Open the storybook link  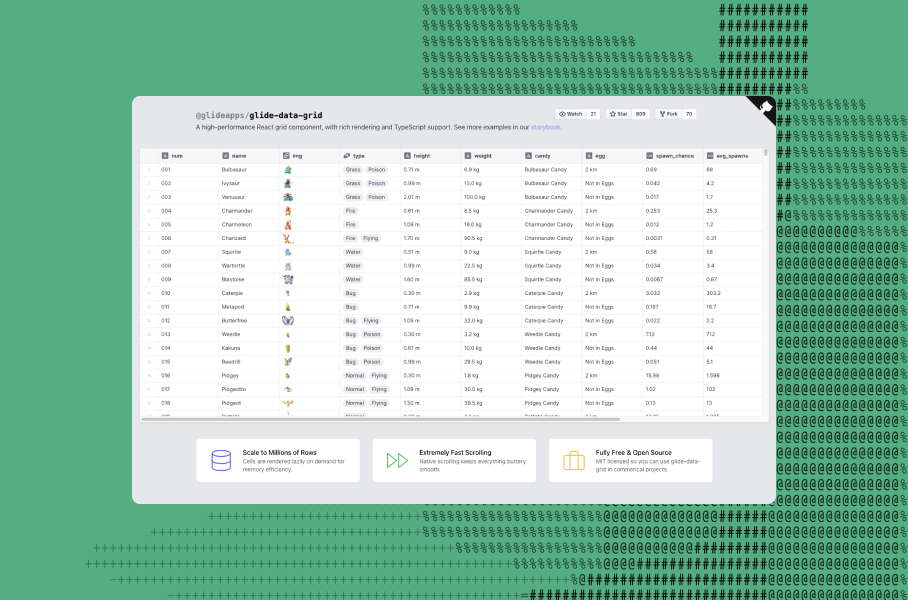click(x=542, y=127)
